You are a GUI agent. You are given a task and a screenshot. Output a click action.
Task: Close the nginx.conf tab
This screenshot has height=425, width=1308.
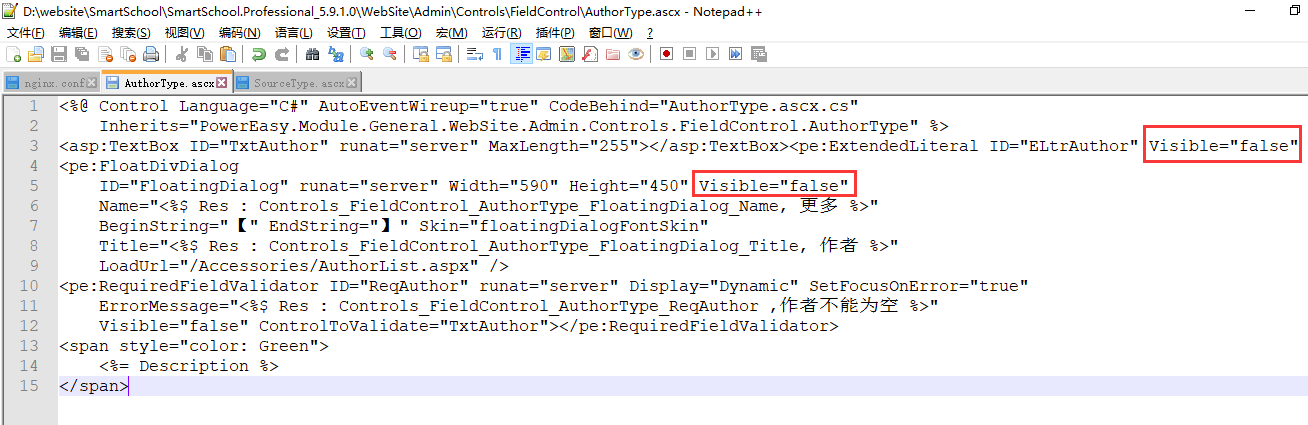click(92, 83)
